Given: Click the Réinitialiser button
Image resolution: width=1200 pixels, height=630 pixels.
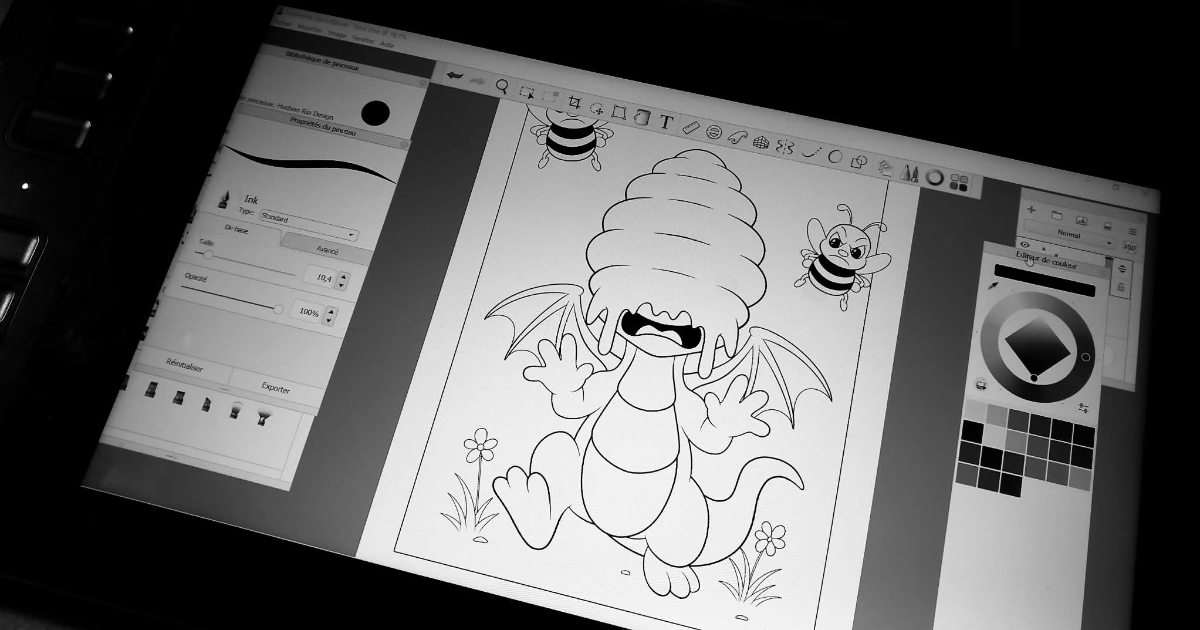Looking at the screenshot, I should 185,367.
